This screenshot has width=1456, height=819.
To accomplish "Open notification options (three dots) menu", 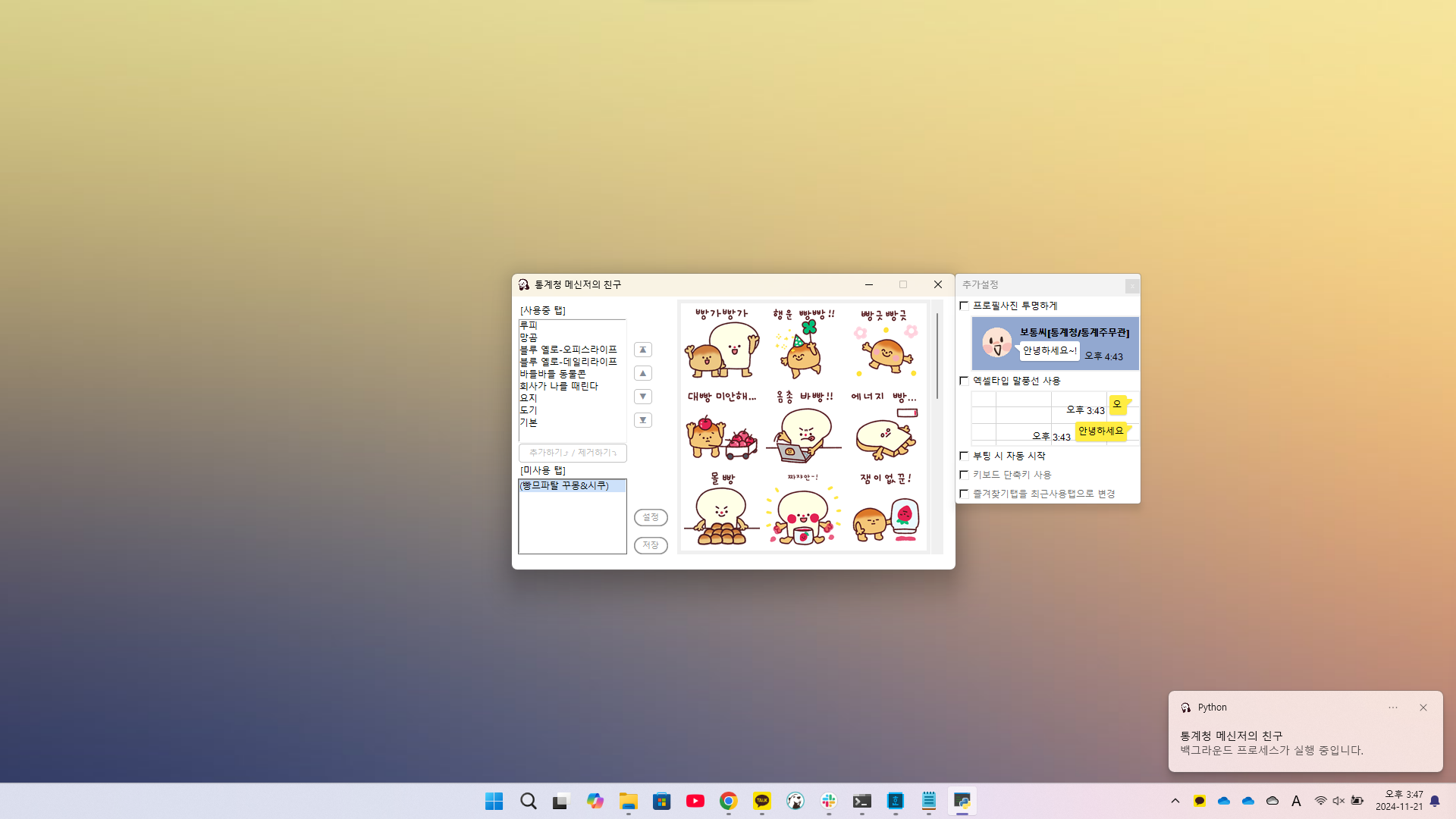I will click(1393, 708).
